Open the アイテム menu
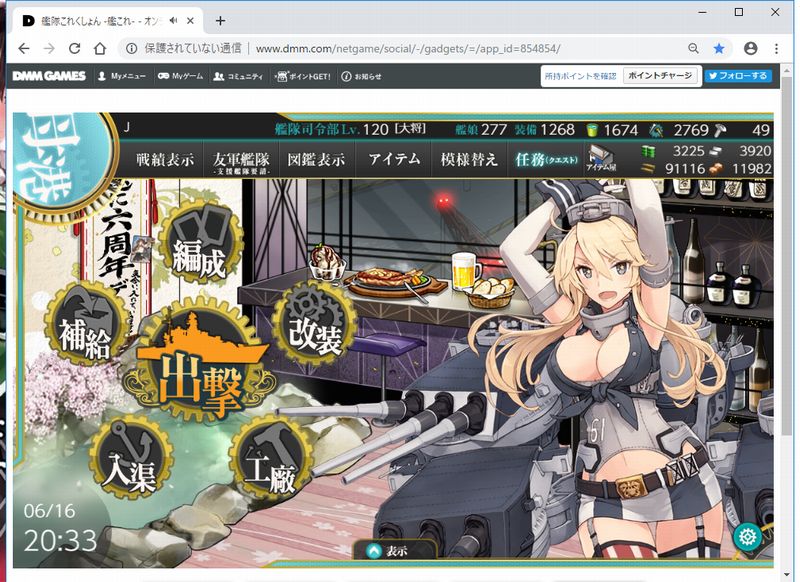This screenshot has height=582, width=800. pos(394,160)
